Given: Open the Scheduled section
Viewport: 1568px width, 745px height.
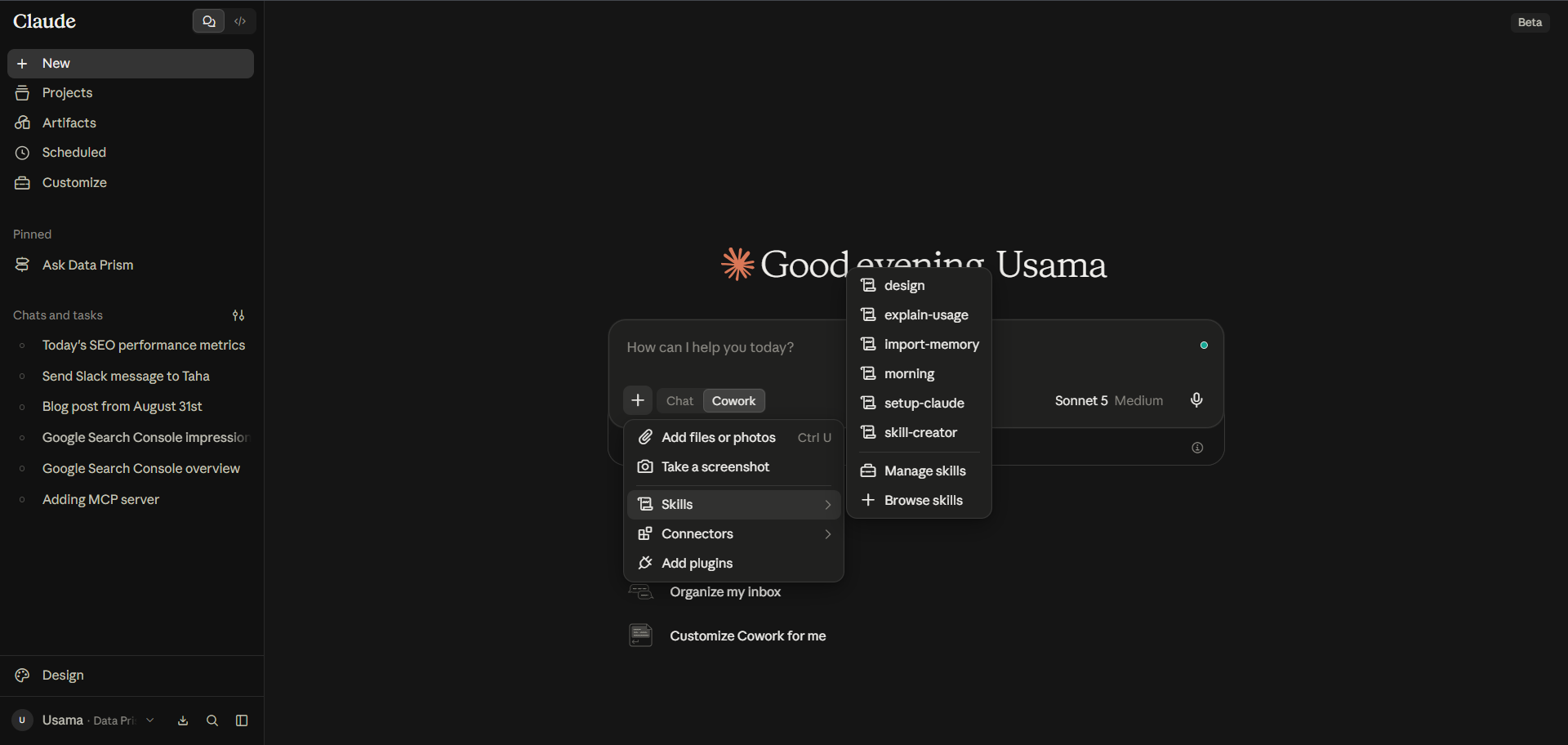Looking at the screenshot, I should click(131, 153).
